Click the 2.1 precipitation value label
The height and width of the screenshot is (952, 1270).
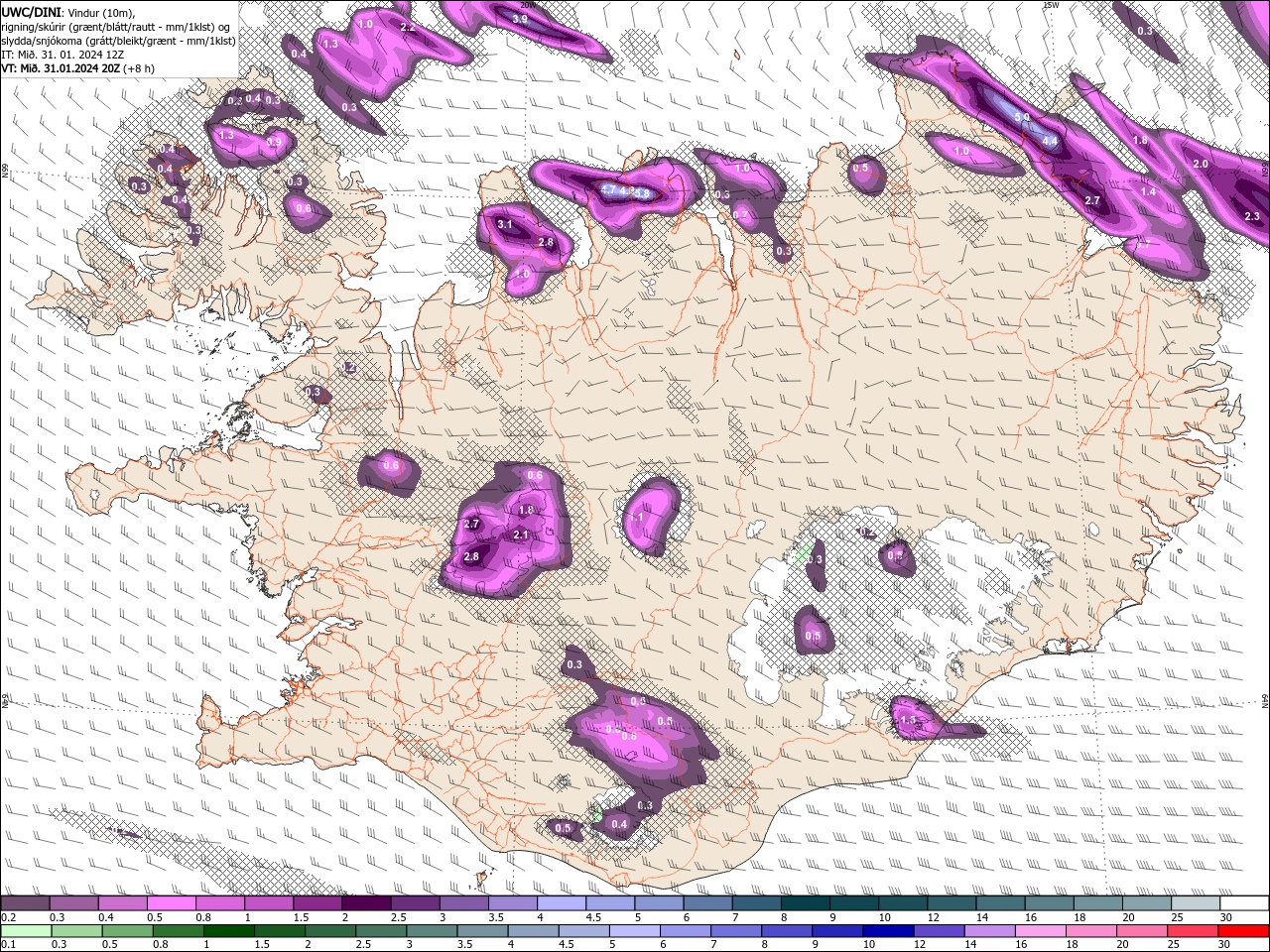(x=521, y=535)
